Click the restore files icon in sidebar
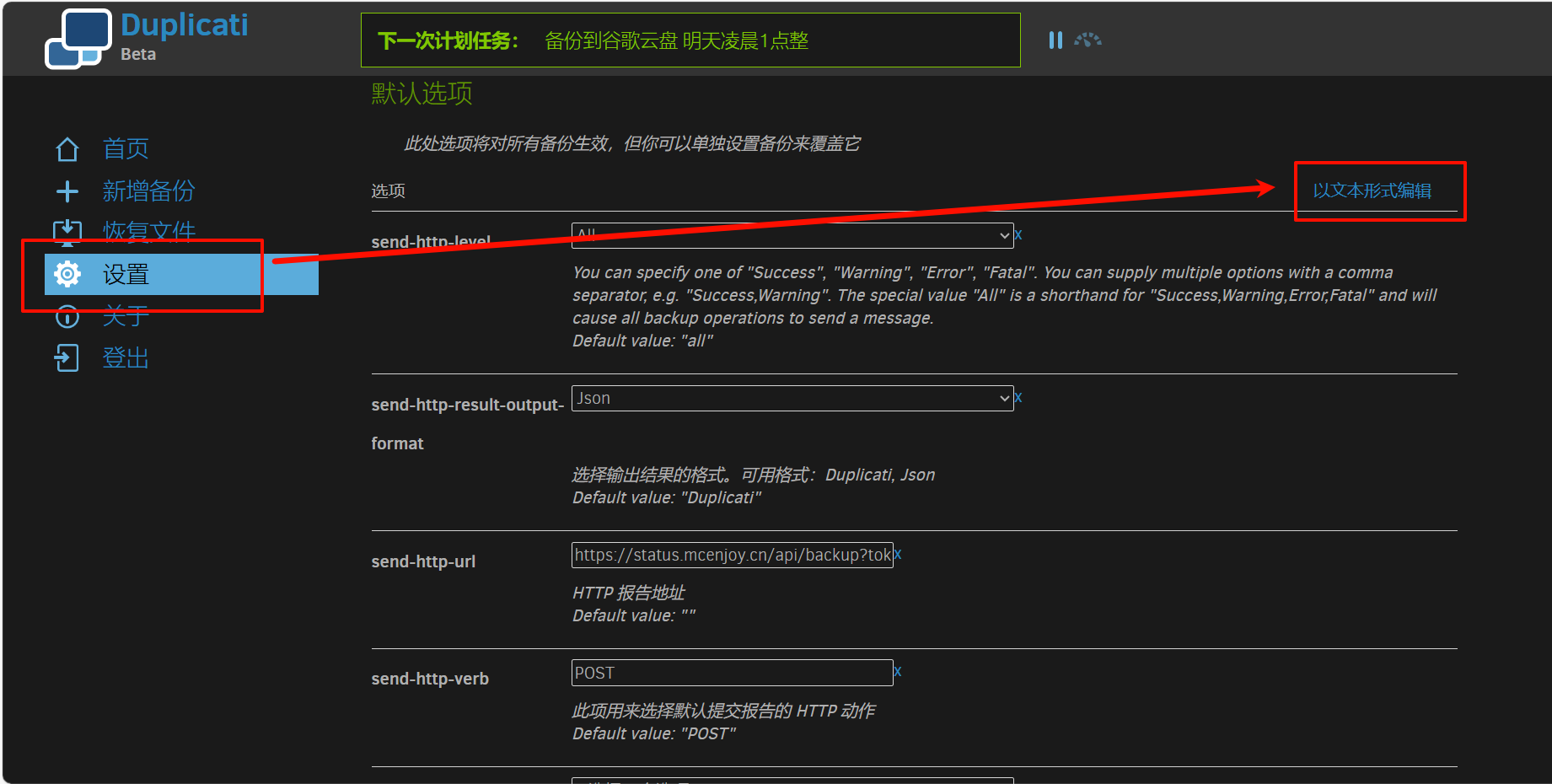Viewport: 1552px width, 784px height. click(x=67, y=232)
